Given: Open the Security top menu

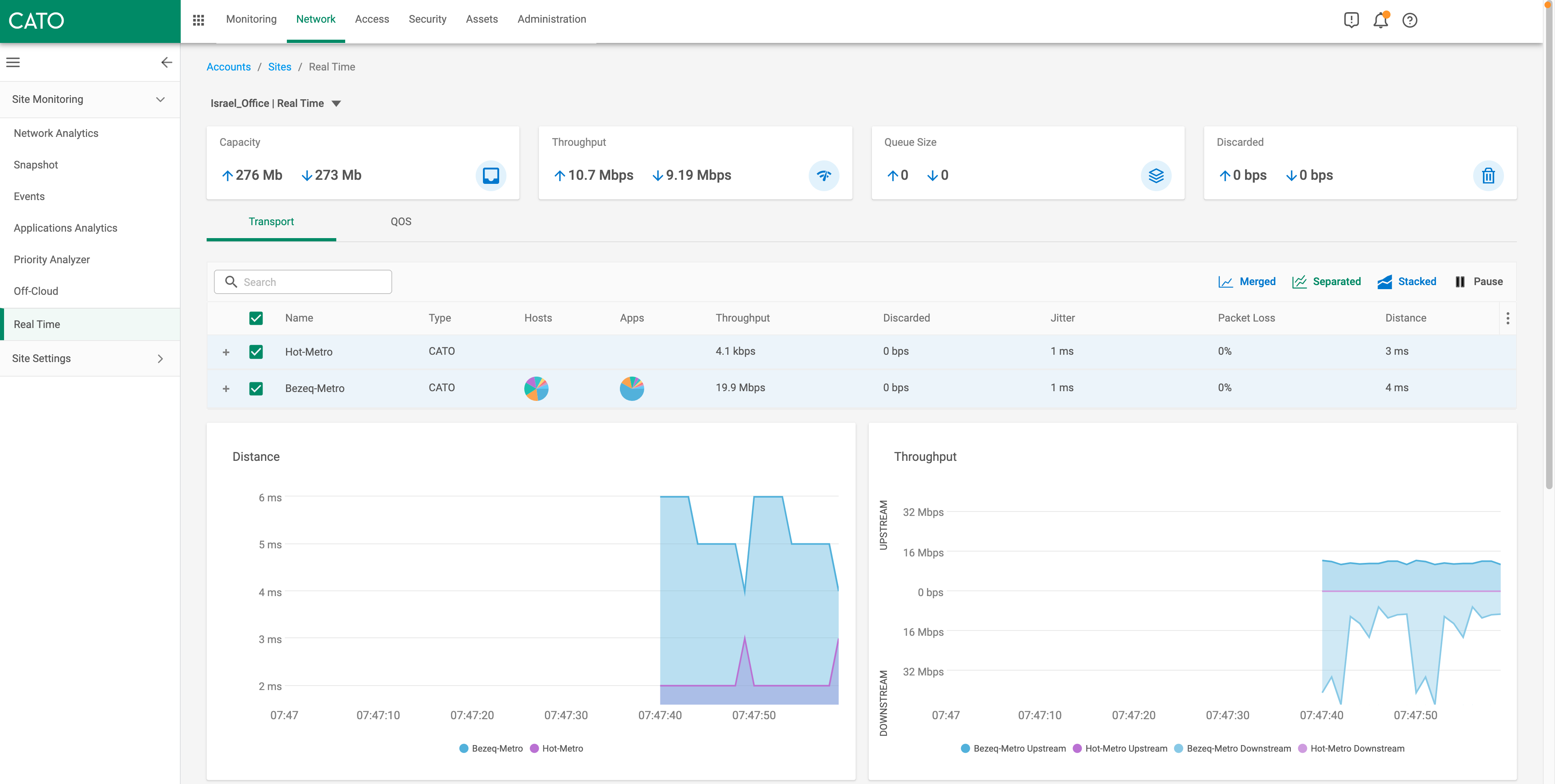Looking at the screenshot, I should pos(427,19).
